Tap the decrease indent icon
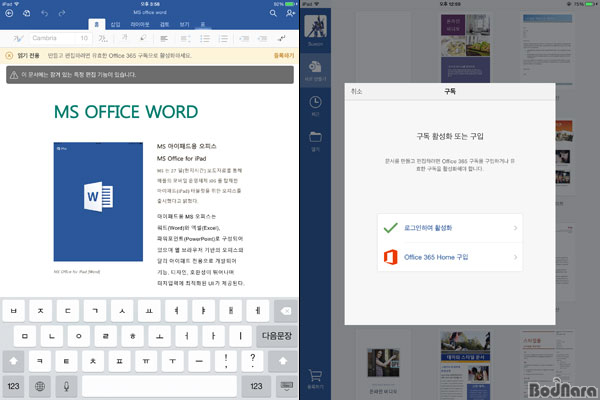 click(x=244, y=38)
